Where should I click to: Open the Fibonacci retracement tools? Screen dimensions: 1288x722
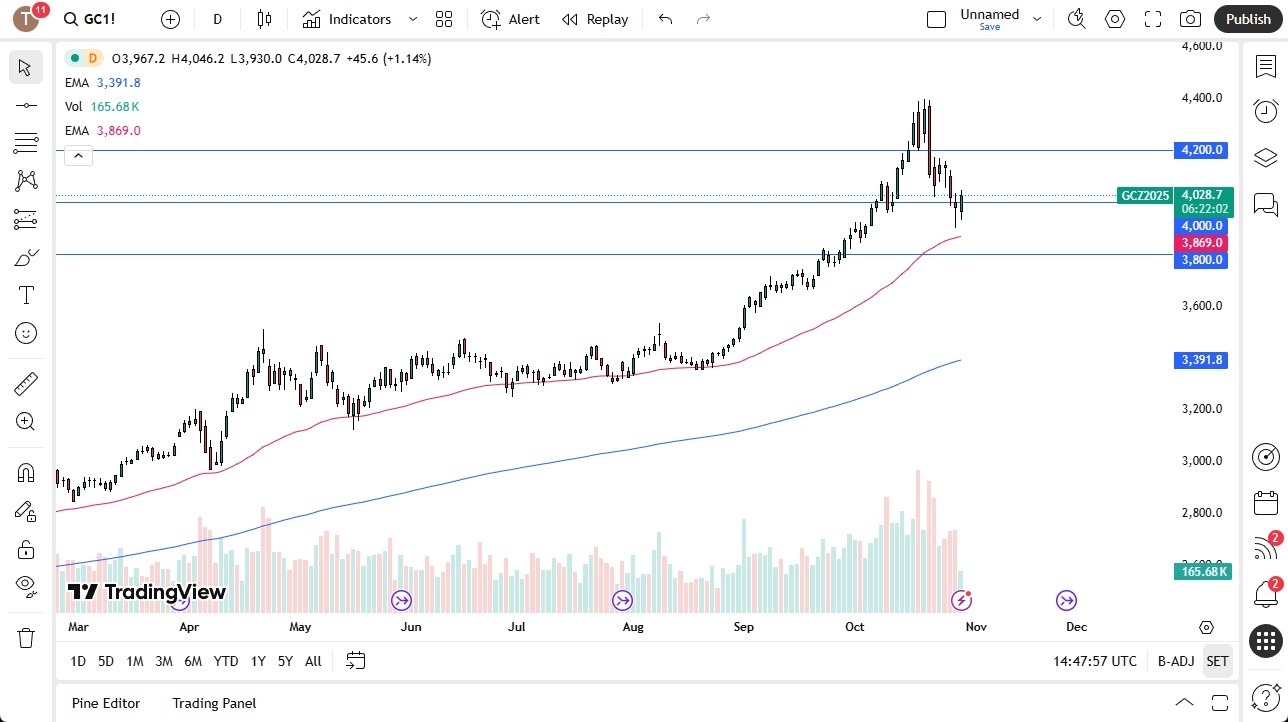coord(25,142)
